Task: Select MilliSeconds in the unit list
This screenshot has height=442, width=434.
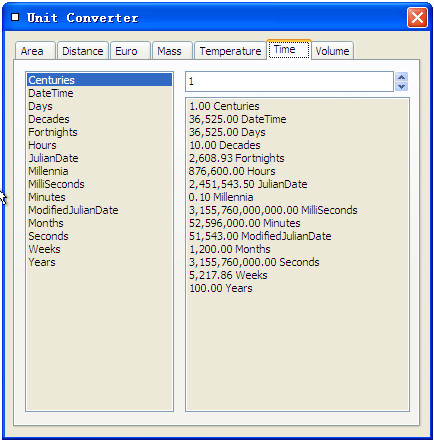Action: 99,184
